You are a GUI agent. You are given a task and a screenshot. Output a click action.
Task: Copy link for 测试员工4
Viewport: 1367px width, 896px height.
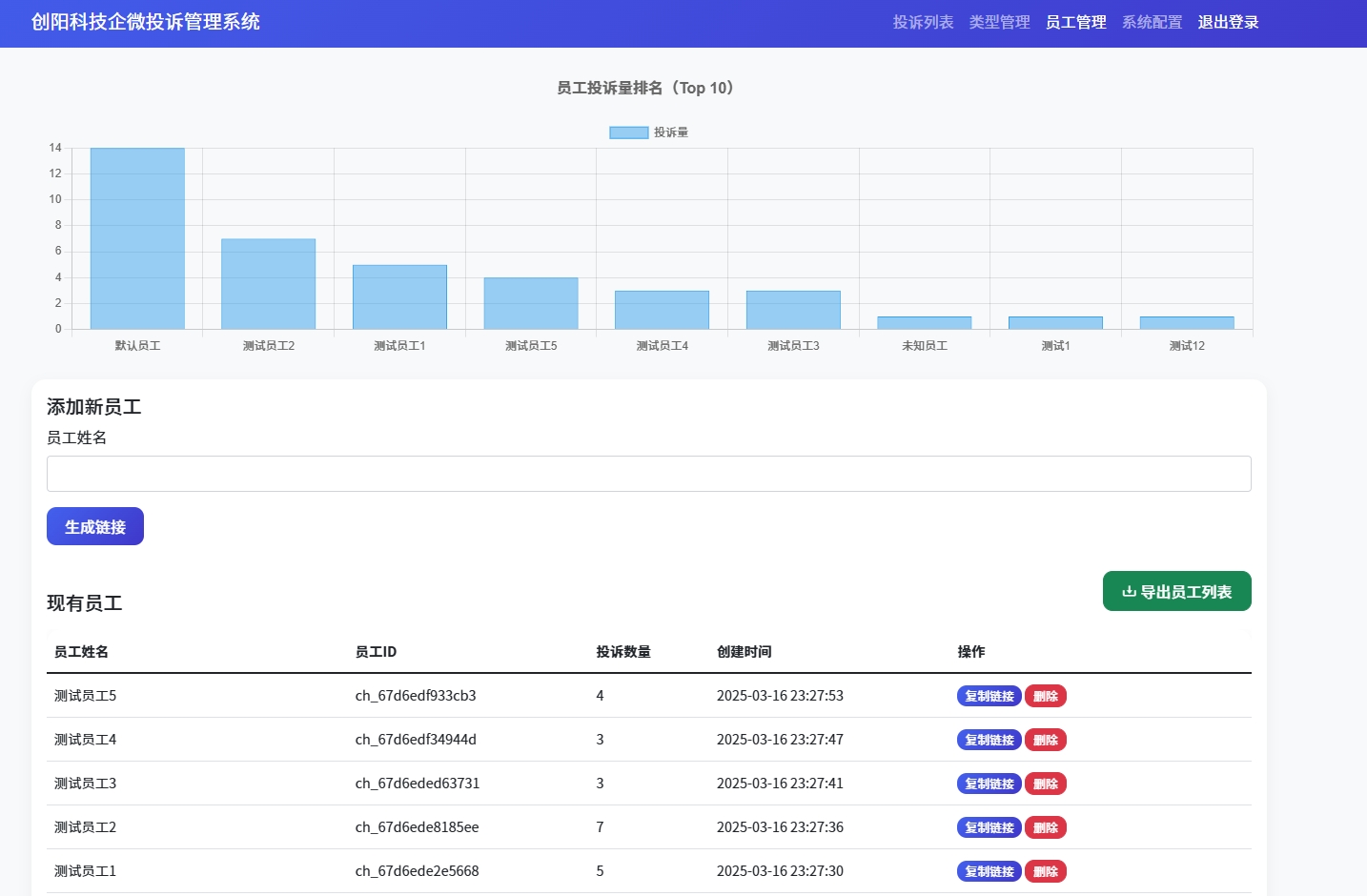(x=989, y=740)
